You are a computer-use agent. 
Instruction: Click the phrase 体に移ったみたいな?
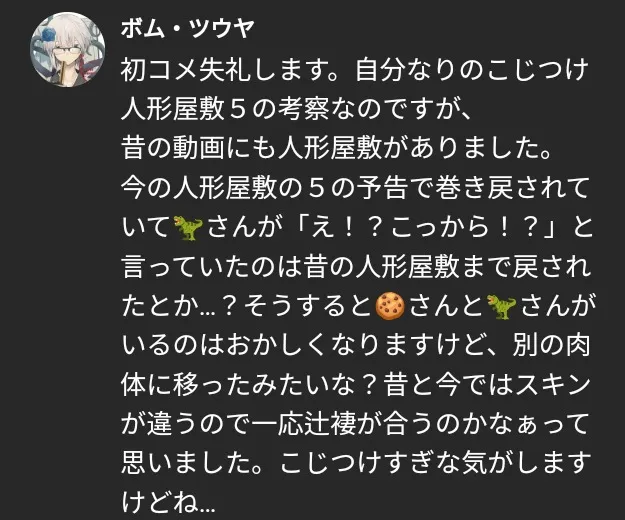pyautogui.click(x=248, y=385)
